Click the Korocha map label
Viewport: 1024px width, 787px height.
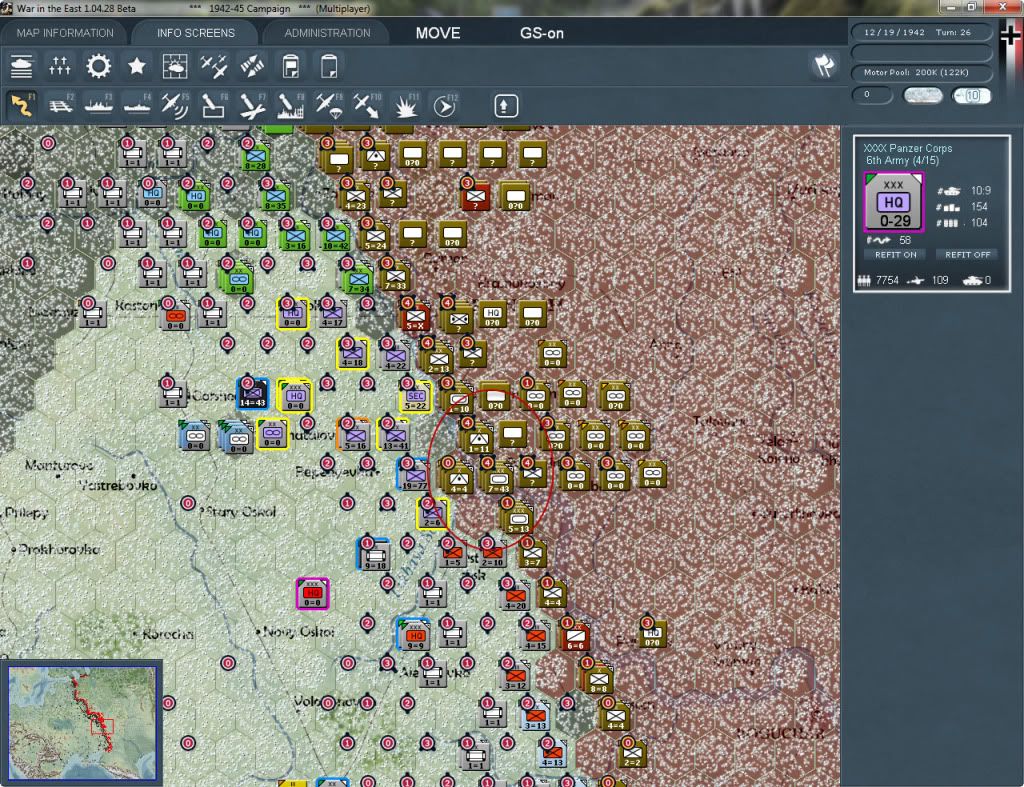(167, 634)
